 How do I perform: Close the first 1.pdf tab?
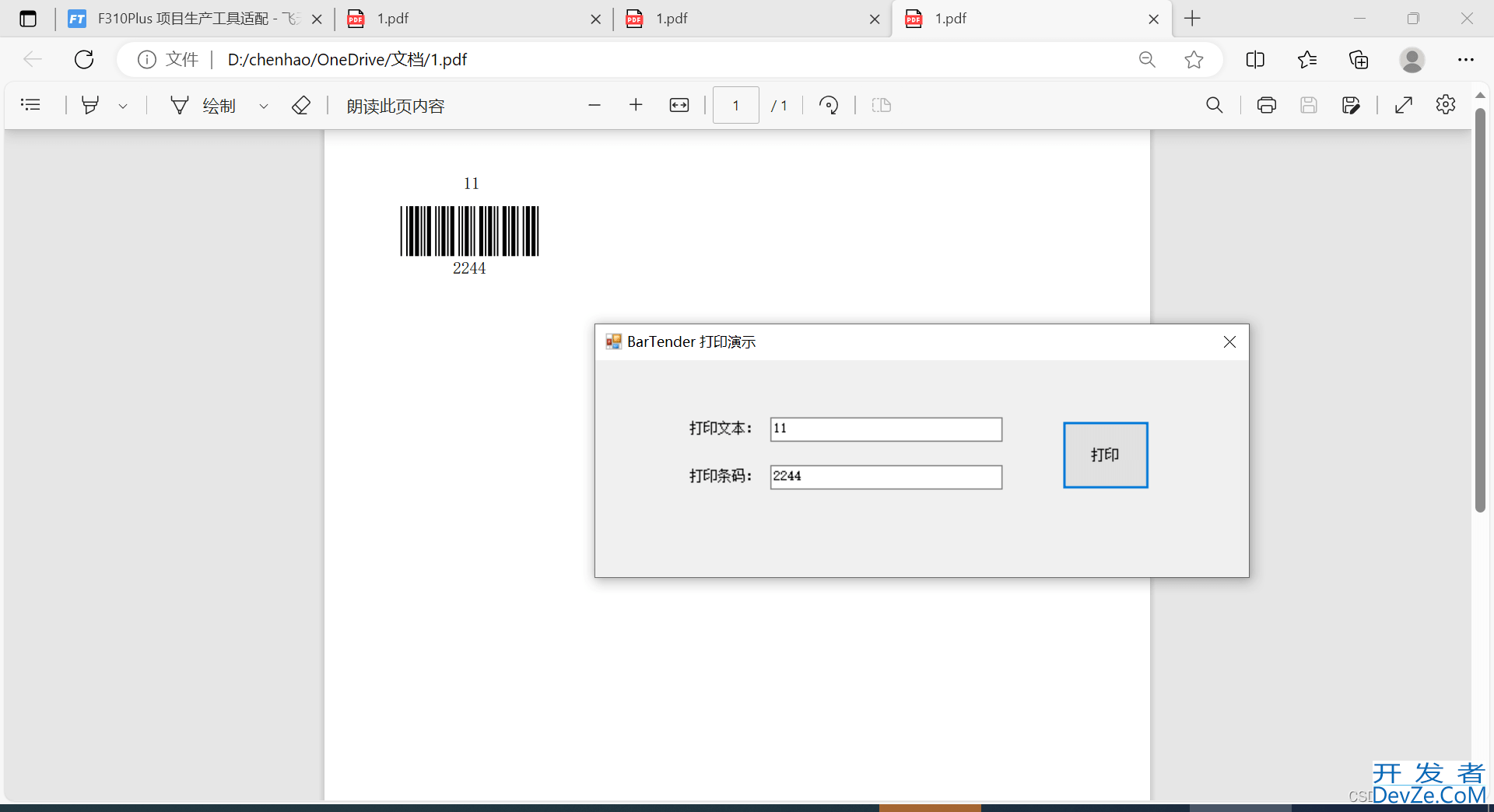coord(596,19)
